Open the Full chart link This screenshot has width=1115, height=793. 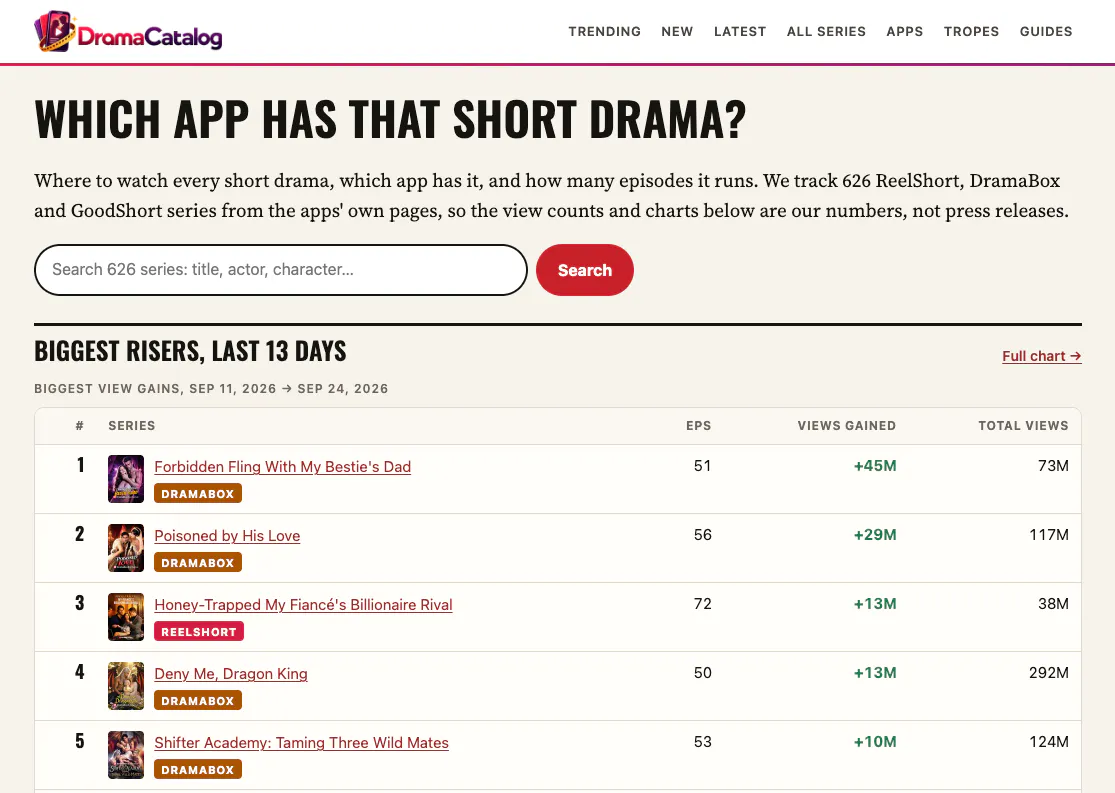(x=1042, y=356)
